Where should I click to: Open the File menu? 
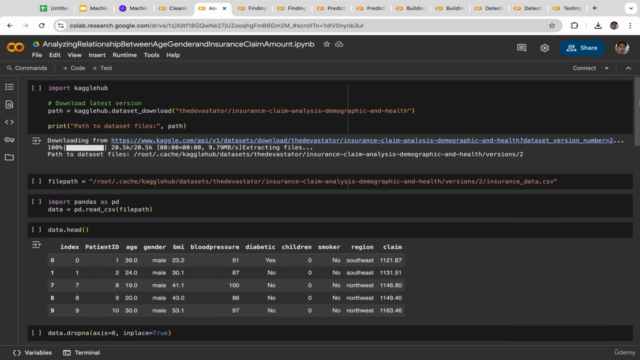[37, 55]
